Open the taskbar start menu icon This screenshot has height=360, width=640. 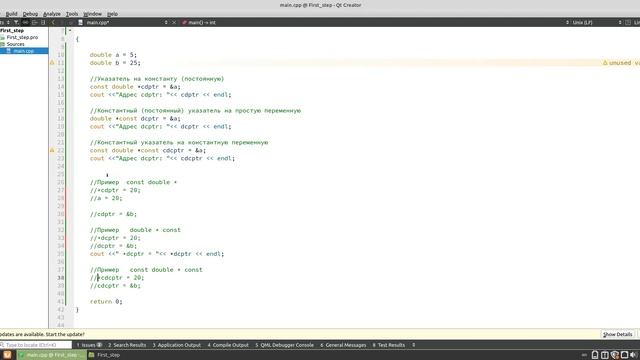(7, 355)
